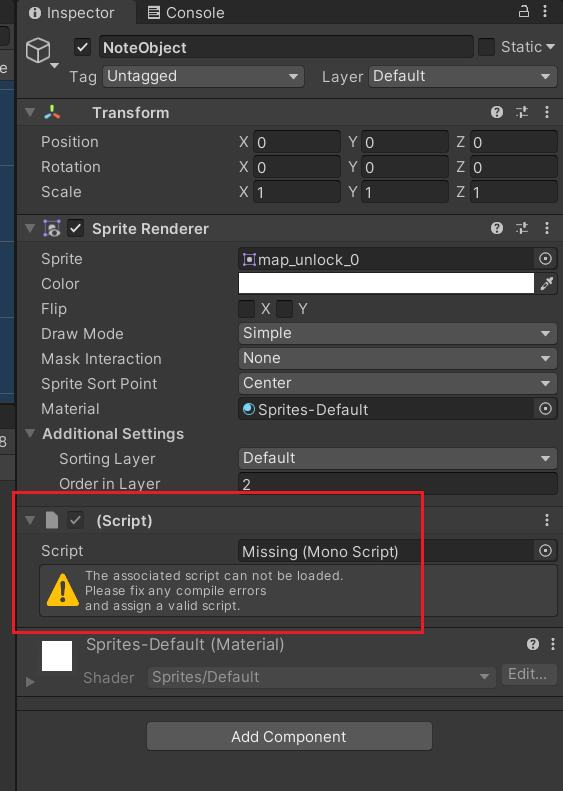This screenshot has width=563, height=791.
Task: Click the Add Component button
Action: [x=289, y=736]
